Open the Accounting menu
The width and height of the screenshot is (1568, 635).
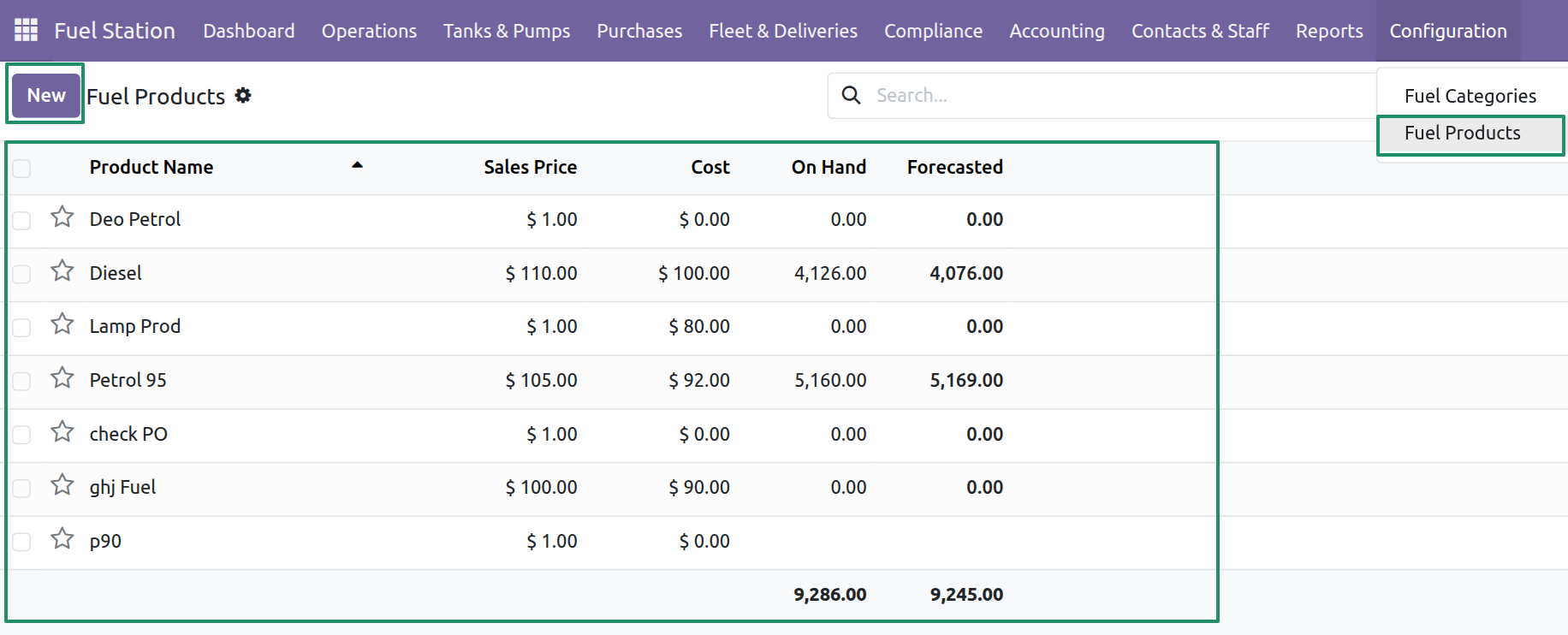click(x=1057, y=31)
